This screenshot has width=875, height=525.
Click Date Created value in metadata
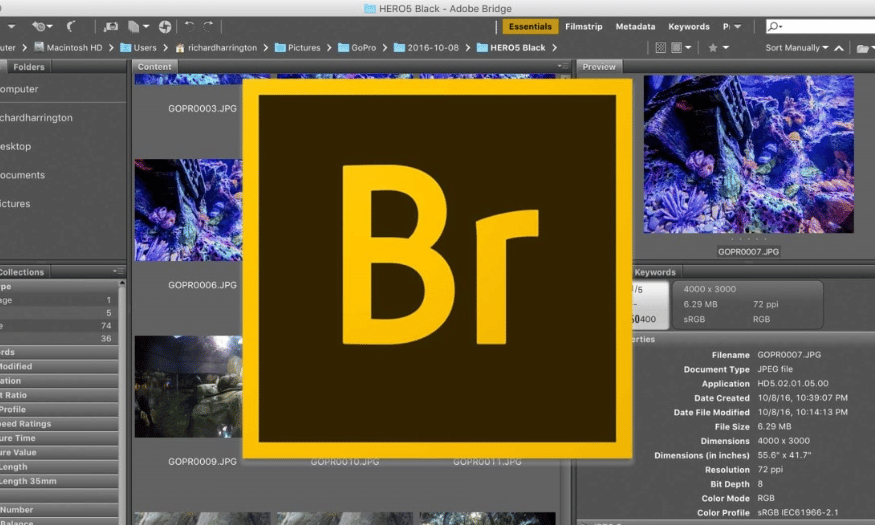point(802,398)
